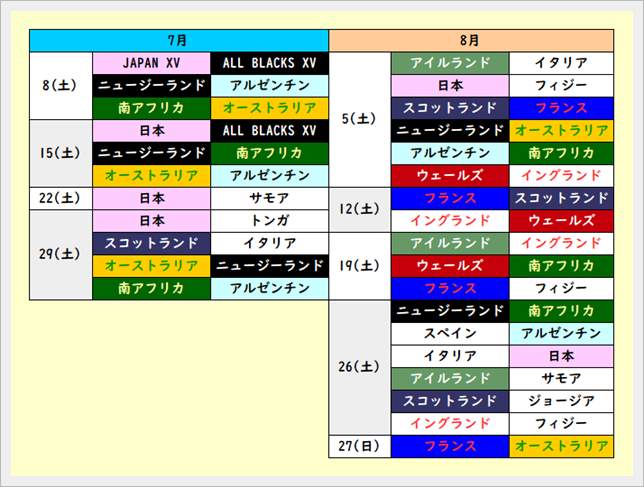Image resolution: width=644 pixels, height=487 pixels.
Task: Select オーストラリア in the 27(日) row
Action: 561,446
